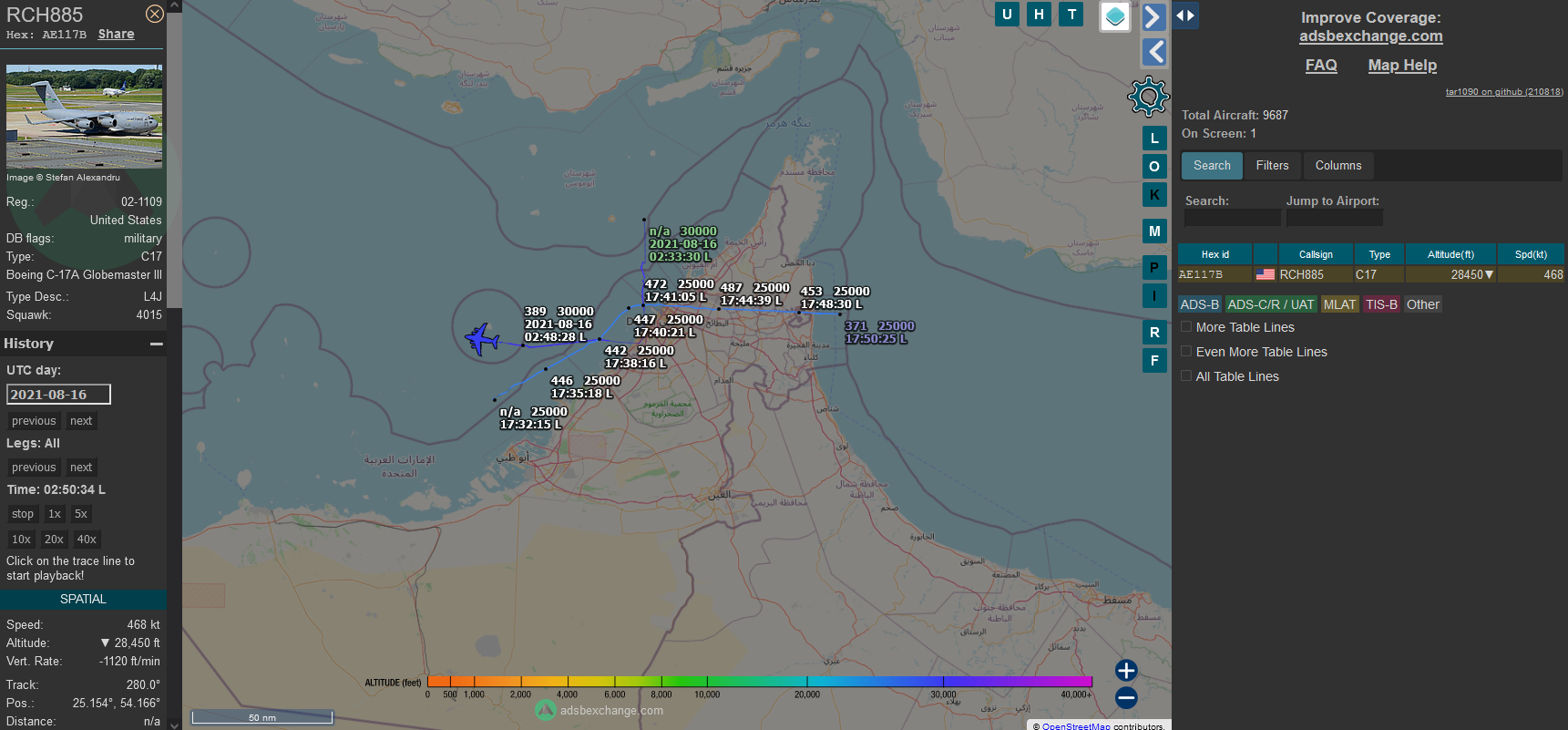The width and height of the screenshot is (1568, 730).
Task: Select the AE117B aircraft table row
Action: coord(1370,274)
